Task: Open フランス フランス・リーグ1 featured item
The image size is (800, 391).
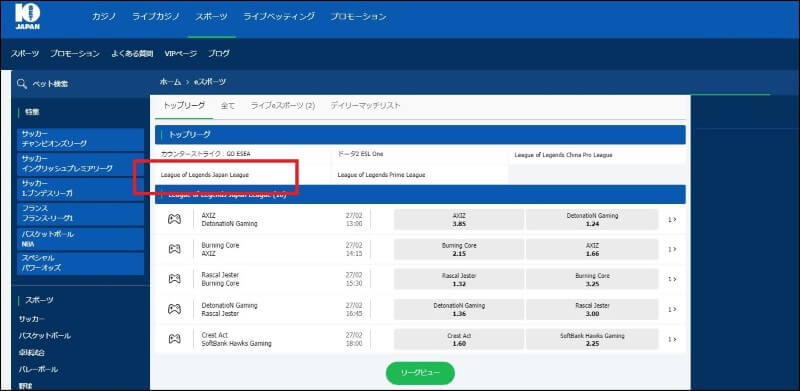Action: 81,214
